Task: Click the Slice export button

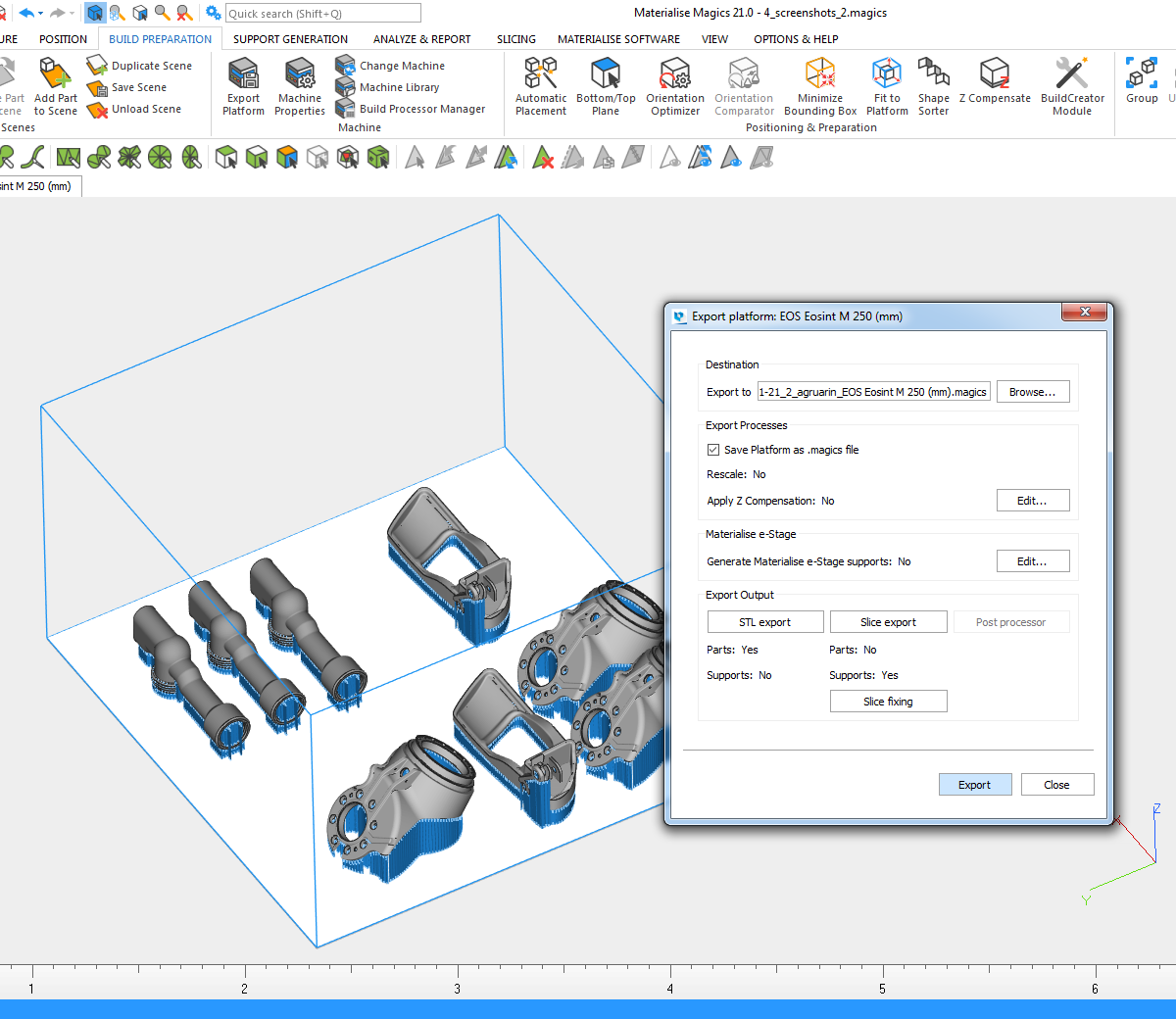Action: (889, 622)
